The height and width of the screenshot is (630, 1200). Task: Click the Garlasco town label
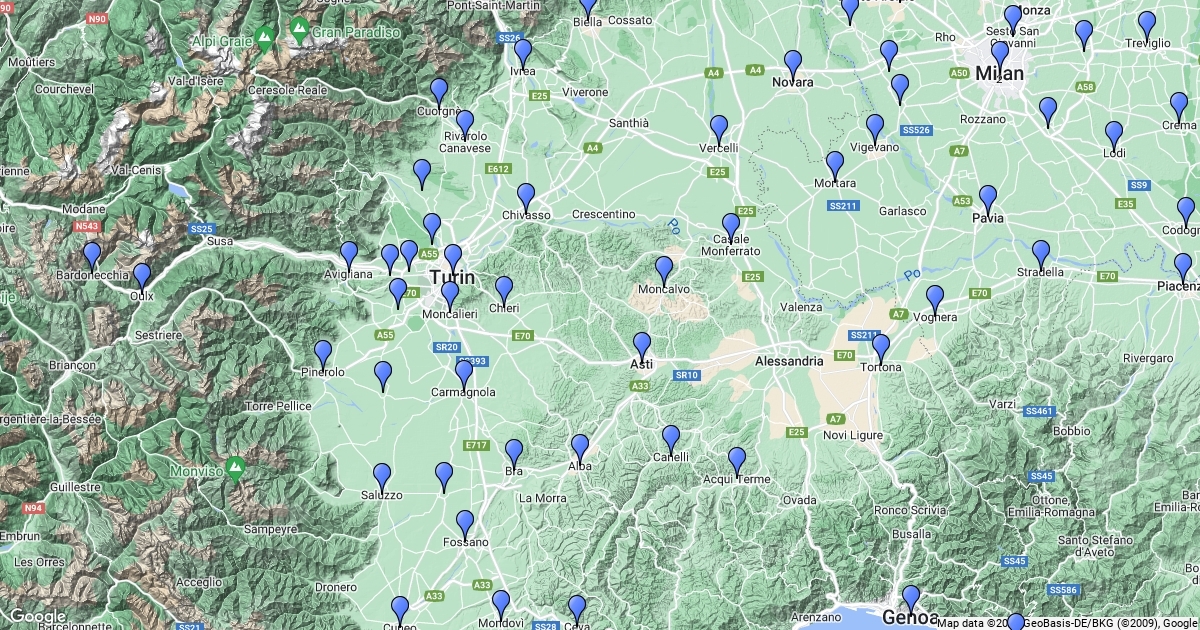[902, 212]
